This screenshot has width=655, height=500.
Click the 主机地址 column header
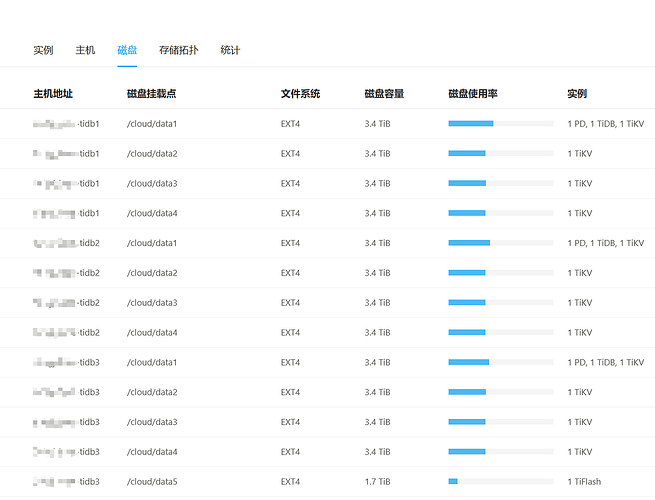(x=53, y=94)
